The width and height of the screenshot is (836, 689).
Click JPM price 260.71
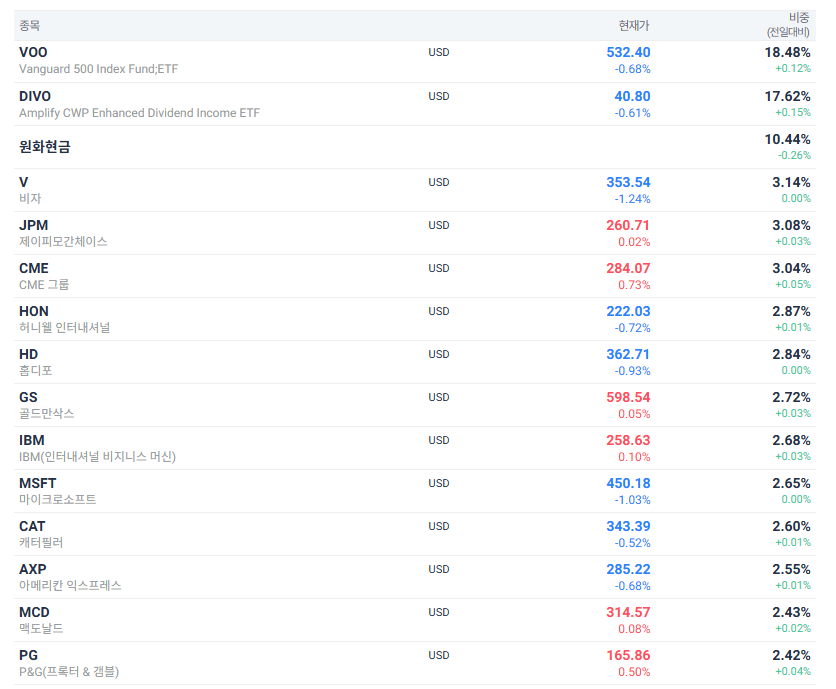[628, 225]
